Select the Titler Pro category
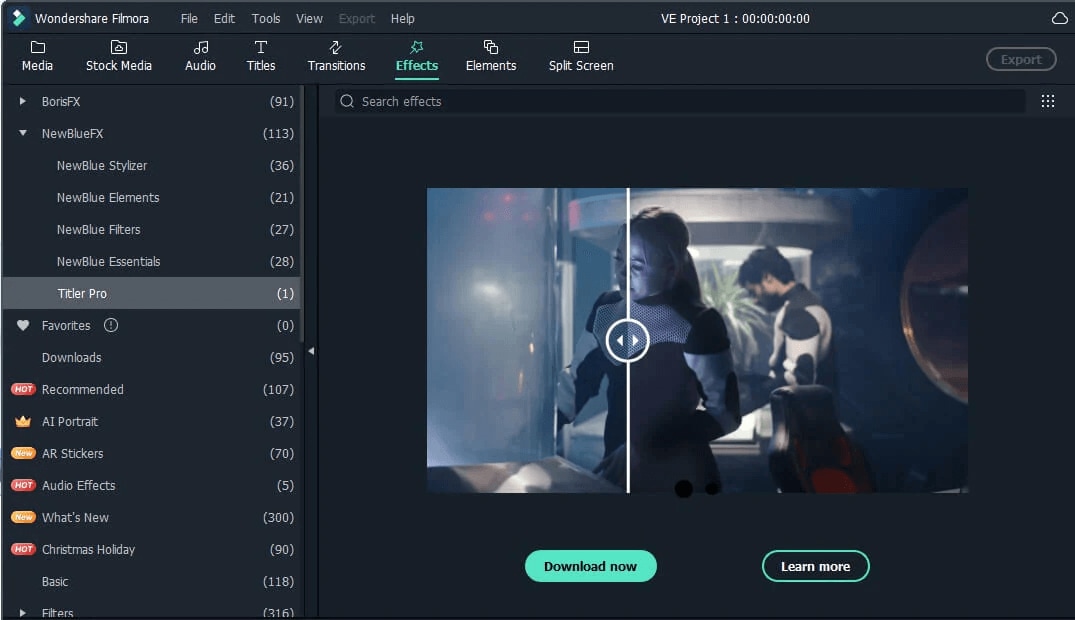The width and height of the screenshot is (1075, 620). [x=151, y=294]
